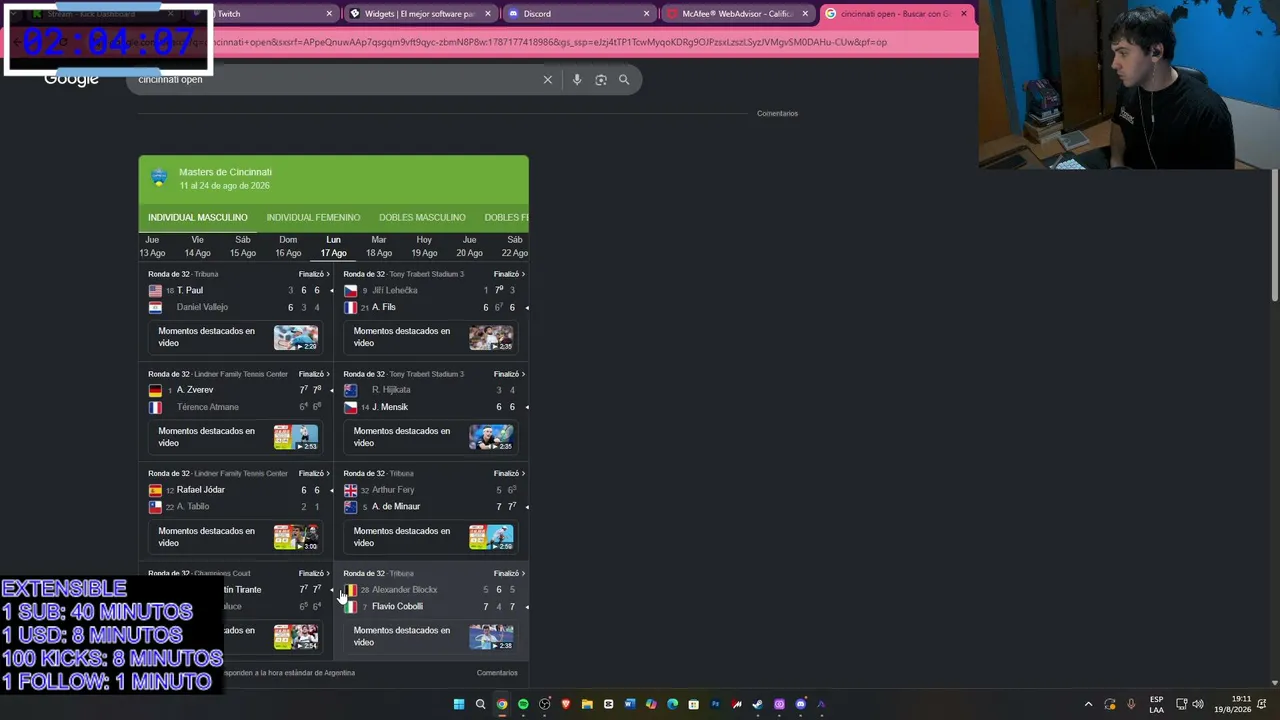Click the magnifying glass search button

tap(624, 80)
